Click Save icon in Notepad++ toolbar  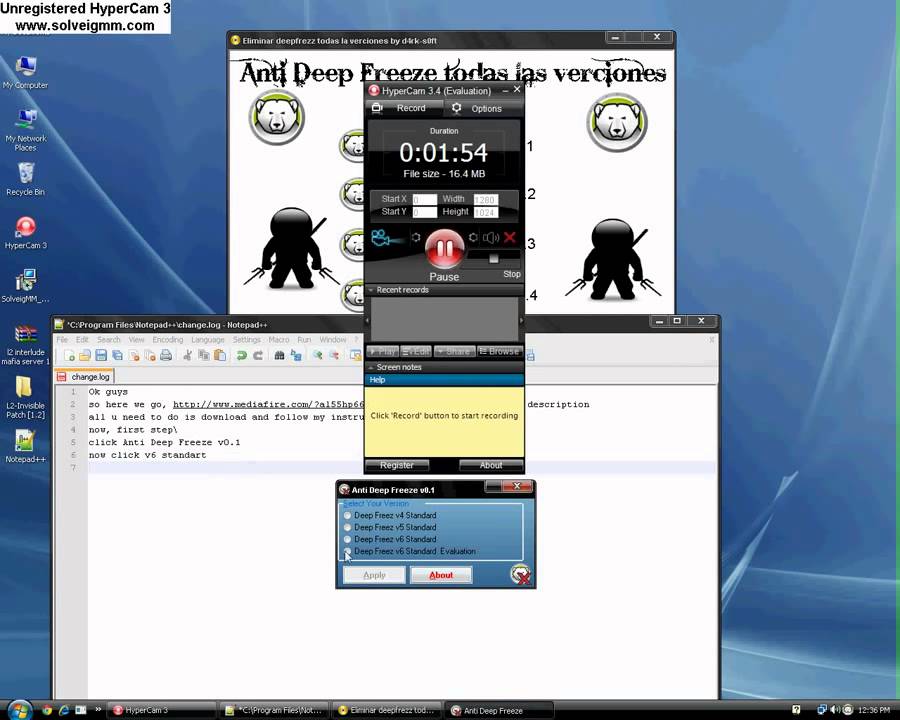tap(101, 355)
